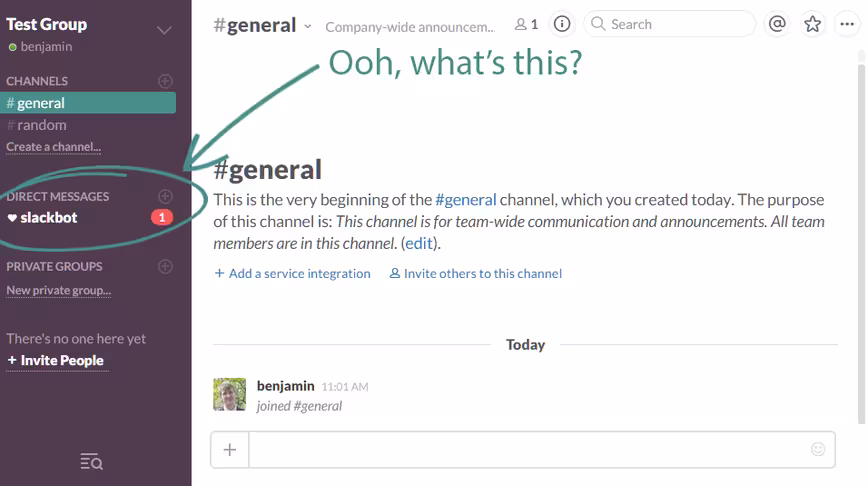Start a new direct message plus icon

165,197
